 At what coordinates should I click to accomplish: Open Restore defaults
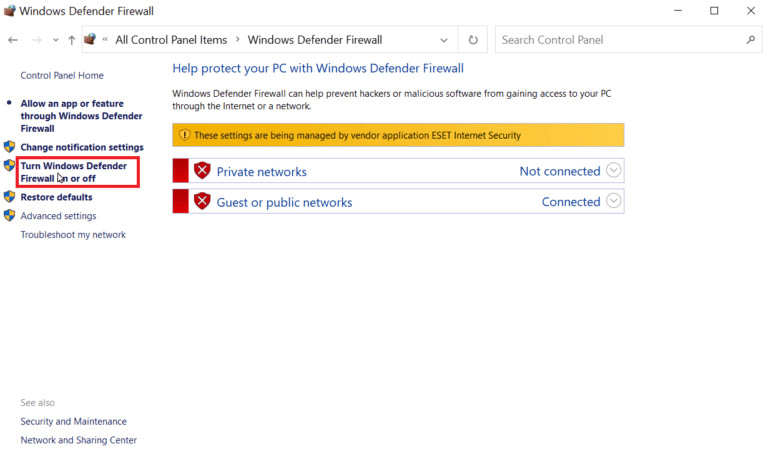pos(56,197)
